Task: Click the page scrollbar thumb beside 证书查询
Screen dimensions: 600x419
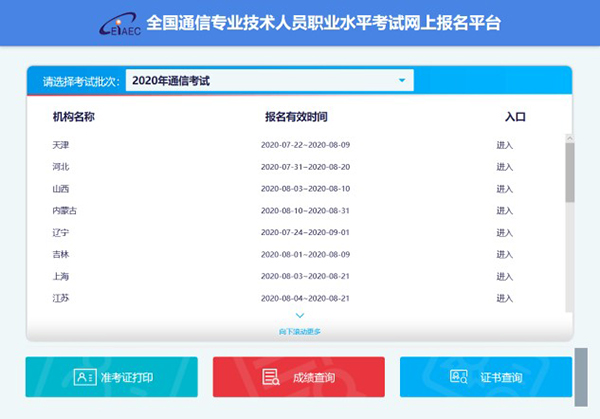Action: coord(581,377)
